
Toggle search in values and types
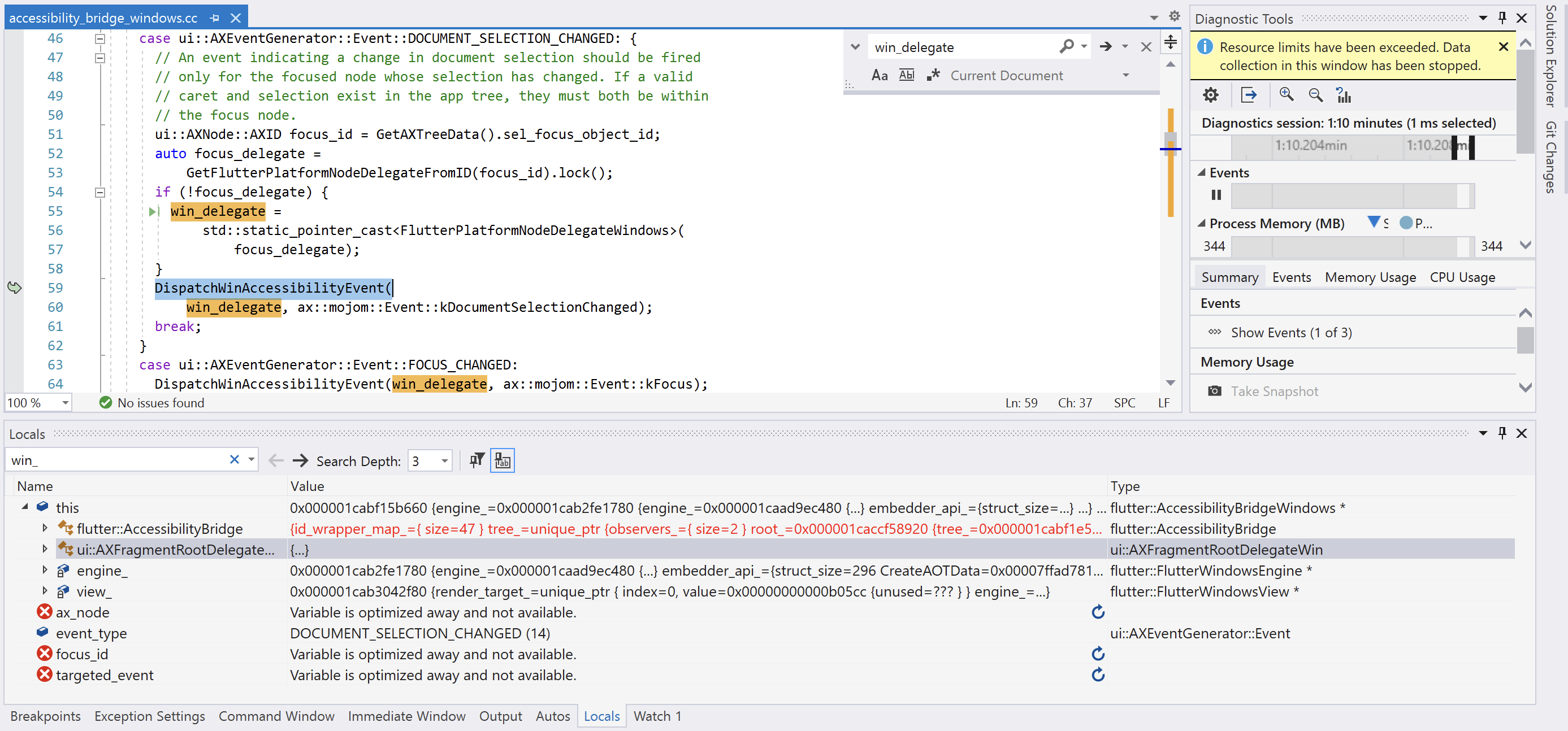[502, 460]
